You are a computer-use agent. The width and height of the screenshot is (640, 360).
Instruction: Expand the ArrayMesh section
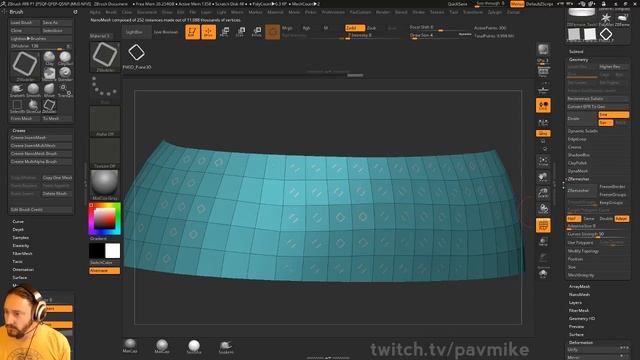[x=579, y=287]
